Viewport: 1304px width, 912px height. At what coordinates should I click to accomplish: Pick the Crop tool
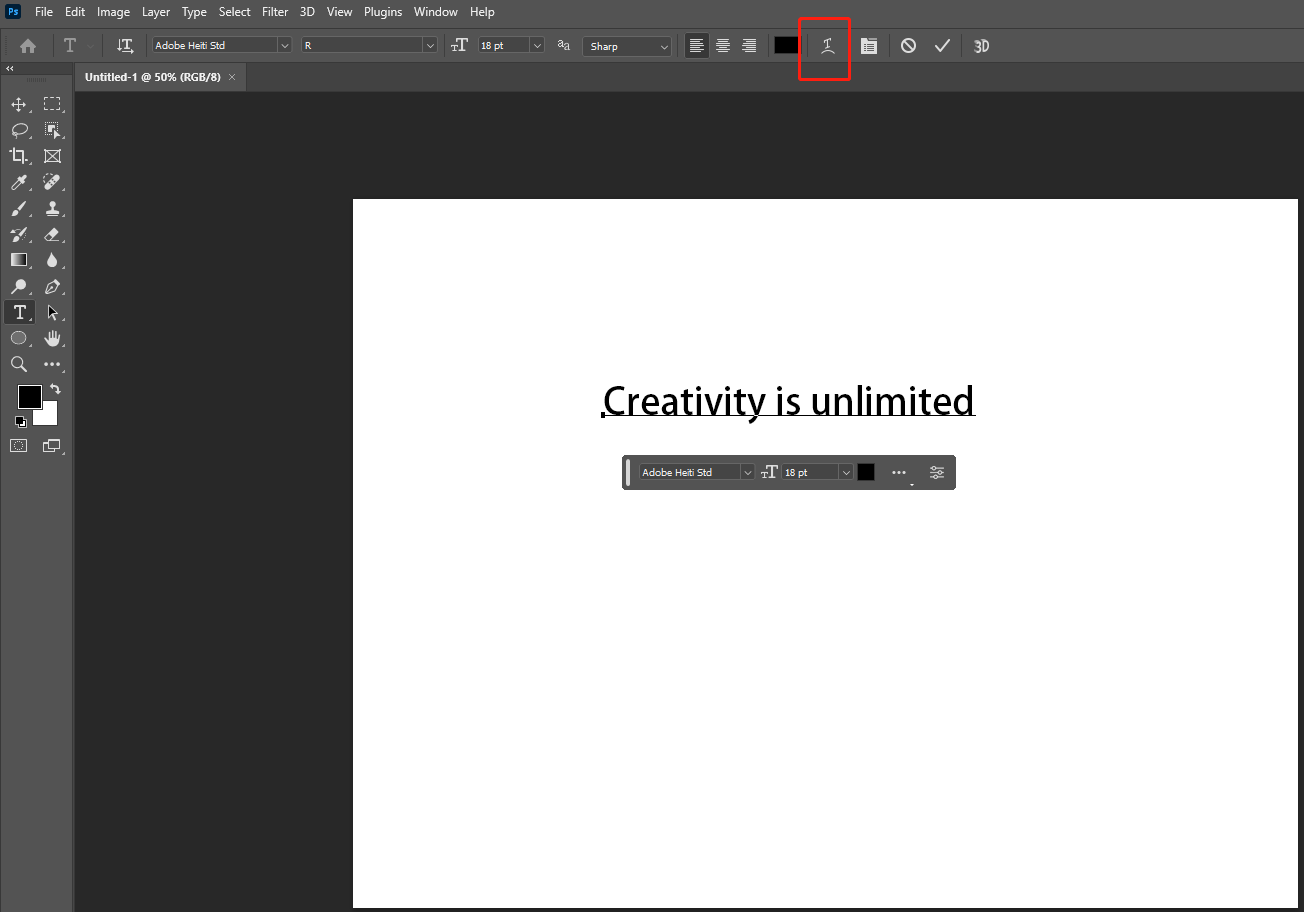tap(18, 156)
